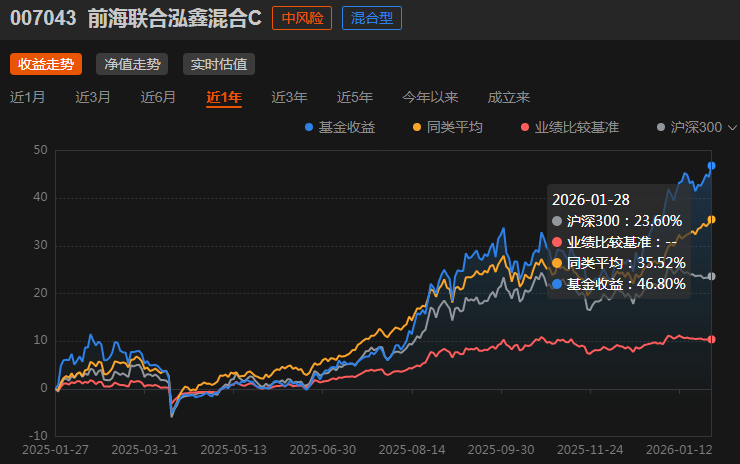Choose the 近1月 time range
Viewport: 740px width, 464px height.
[x=27, y=97]
